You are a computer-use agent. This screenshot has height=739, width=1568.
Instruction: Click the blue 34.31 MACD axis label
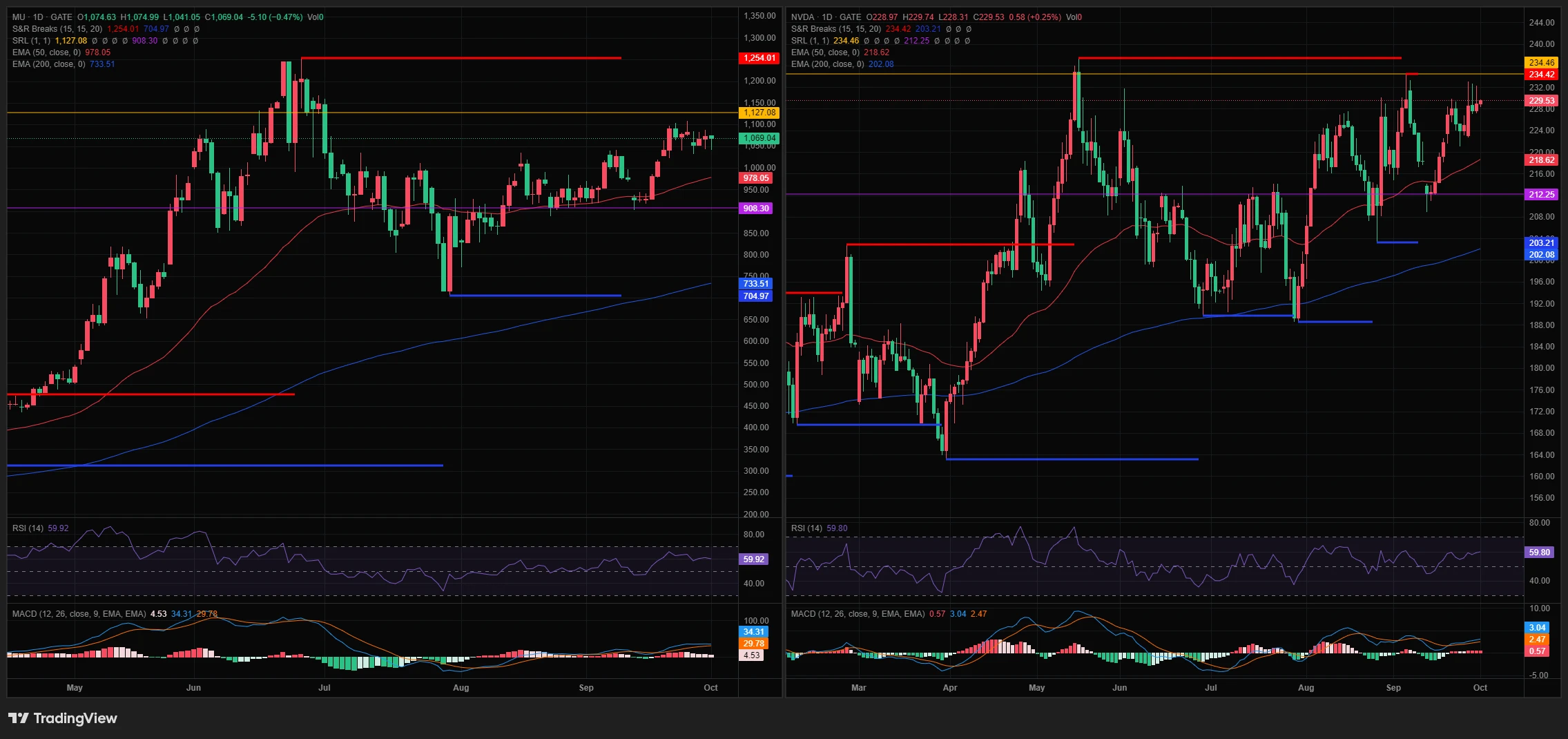coord(753,632)
